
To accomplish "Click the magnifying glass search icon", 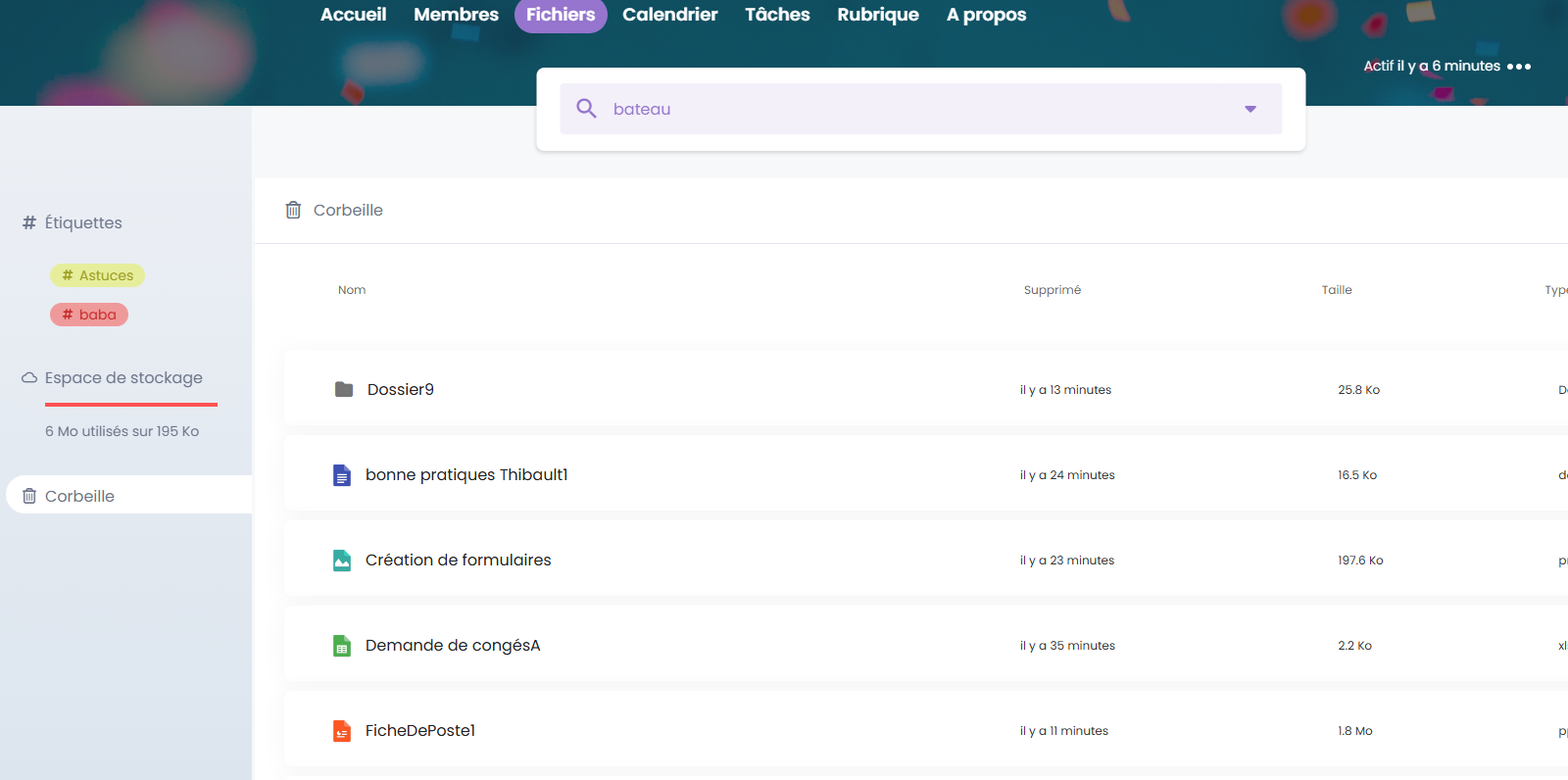I will (586, 109).
